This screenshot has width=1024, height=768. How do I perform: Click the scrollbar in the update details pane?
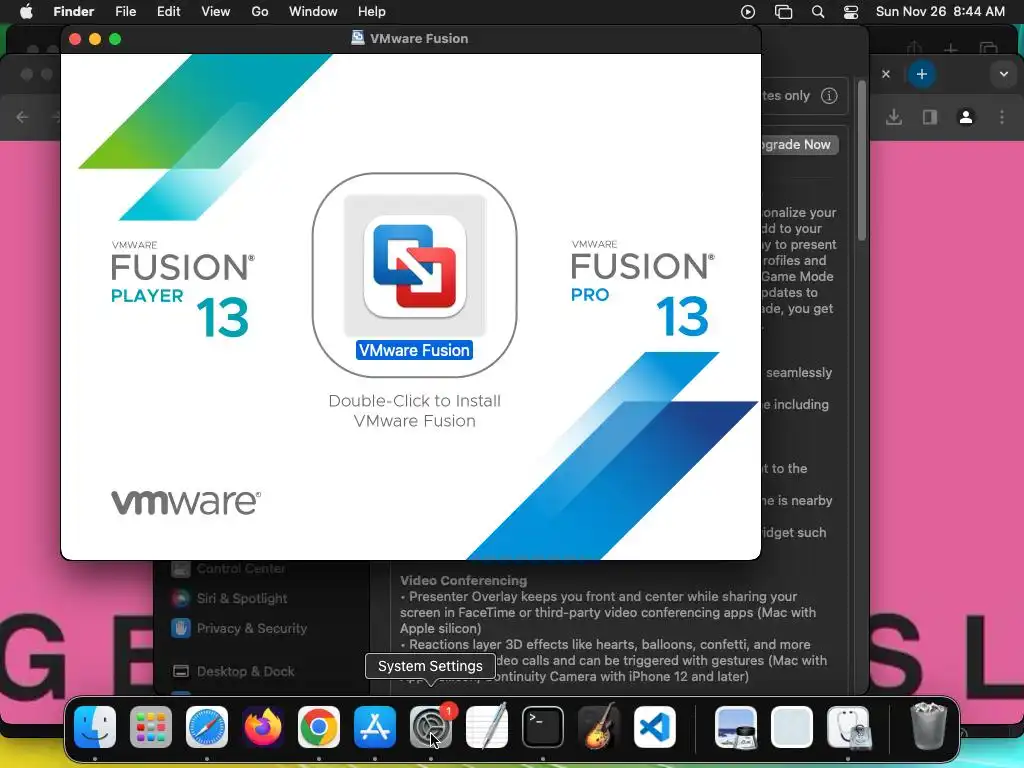pyautogui.click(x=861, y=161)
